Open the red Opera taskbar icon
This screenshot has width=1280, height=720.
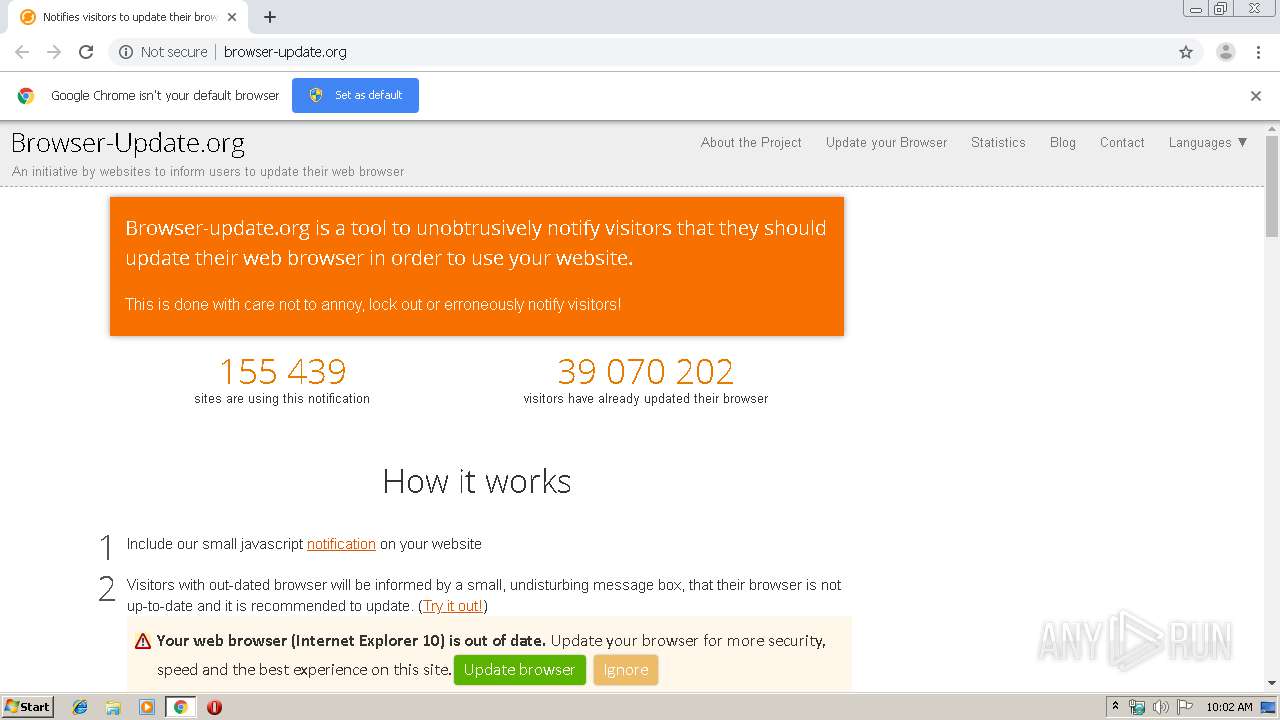pyautogui.click(x=214, y=707)
